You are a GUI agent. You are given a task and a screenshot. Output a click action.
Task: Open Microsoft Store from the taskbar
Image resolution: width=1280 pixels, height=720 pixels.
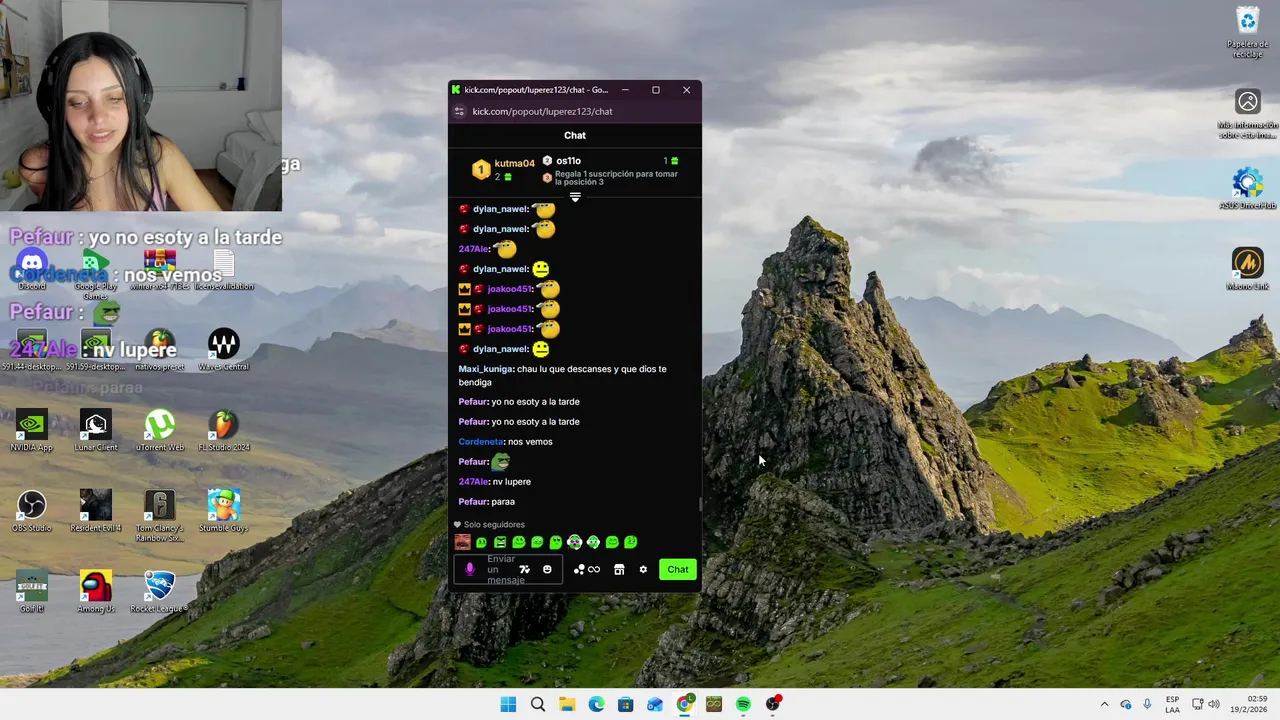(625, 705)
